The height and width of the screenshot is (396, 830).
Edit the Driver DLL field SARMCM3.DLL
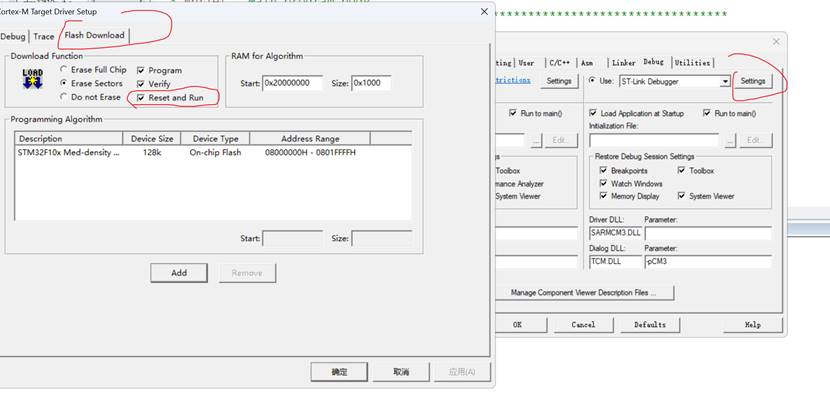pyautogui.click(x=615, y=233)
